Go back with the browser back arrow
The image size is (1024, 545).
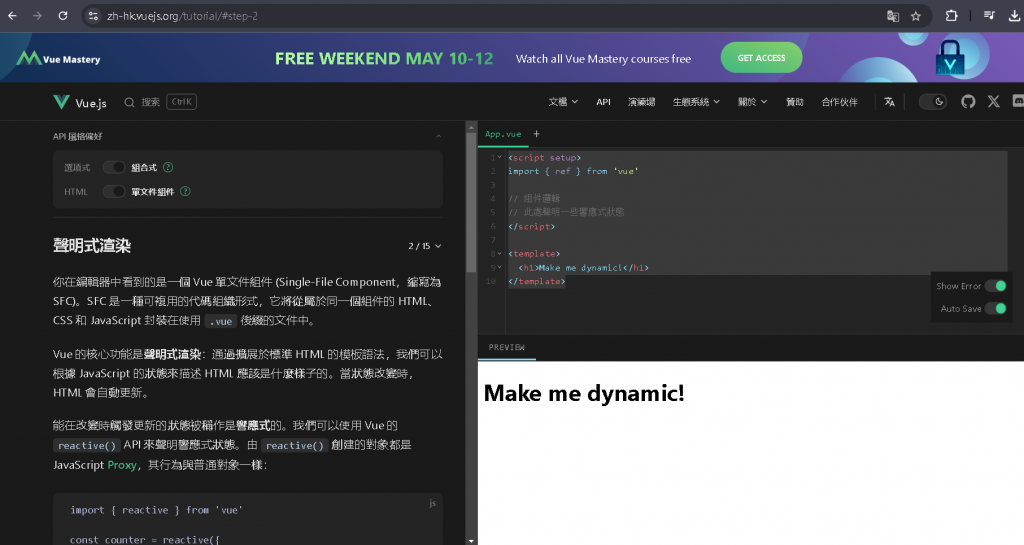[x=12, y=16]
